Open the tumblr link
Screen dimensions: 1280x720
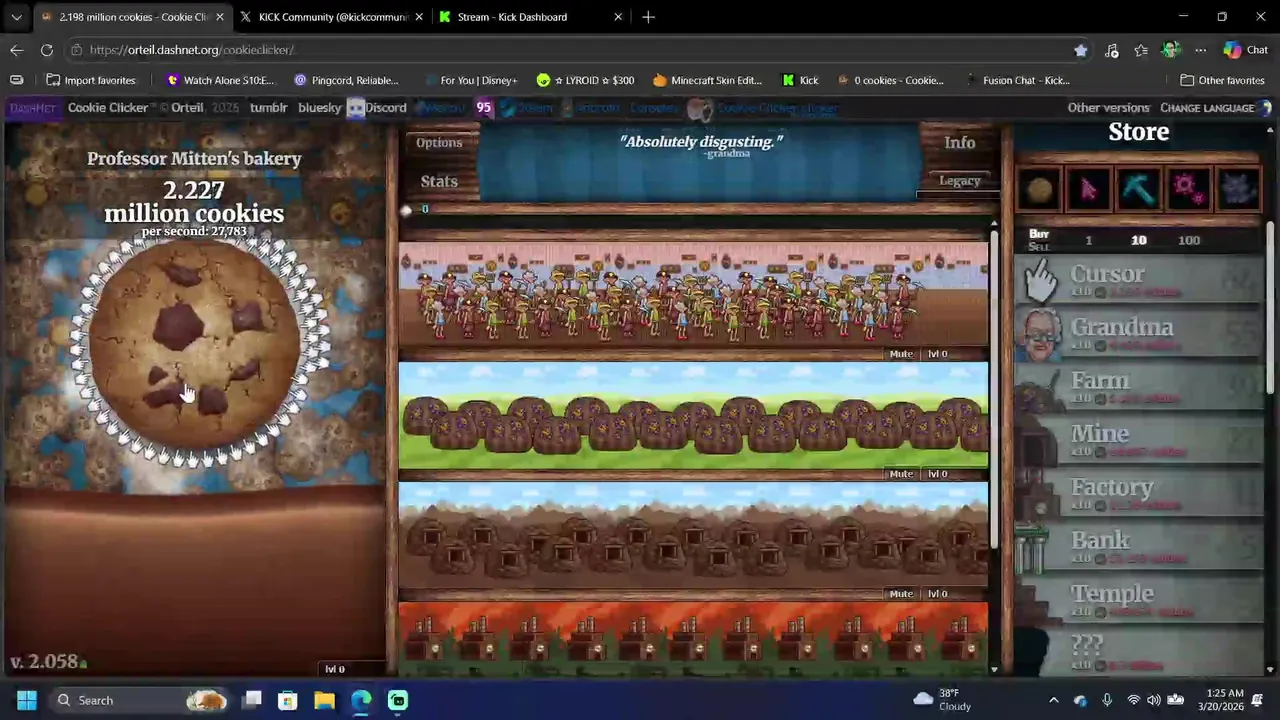coord(268,108)
